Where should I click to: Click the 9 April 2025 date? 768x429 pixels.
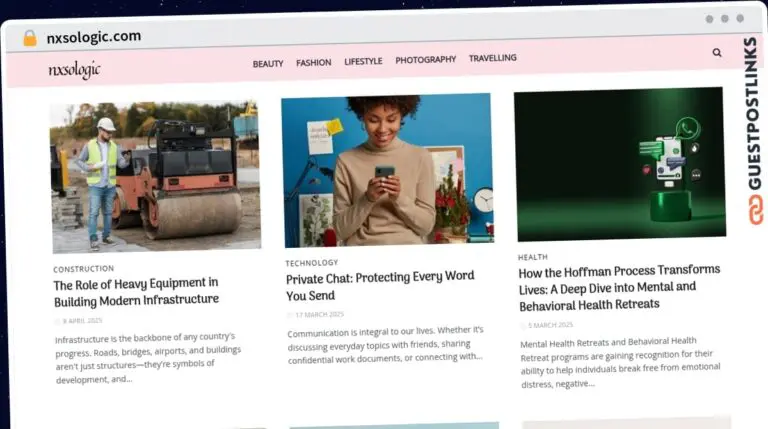(x=82, y=321)
